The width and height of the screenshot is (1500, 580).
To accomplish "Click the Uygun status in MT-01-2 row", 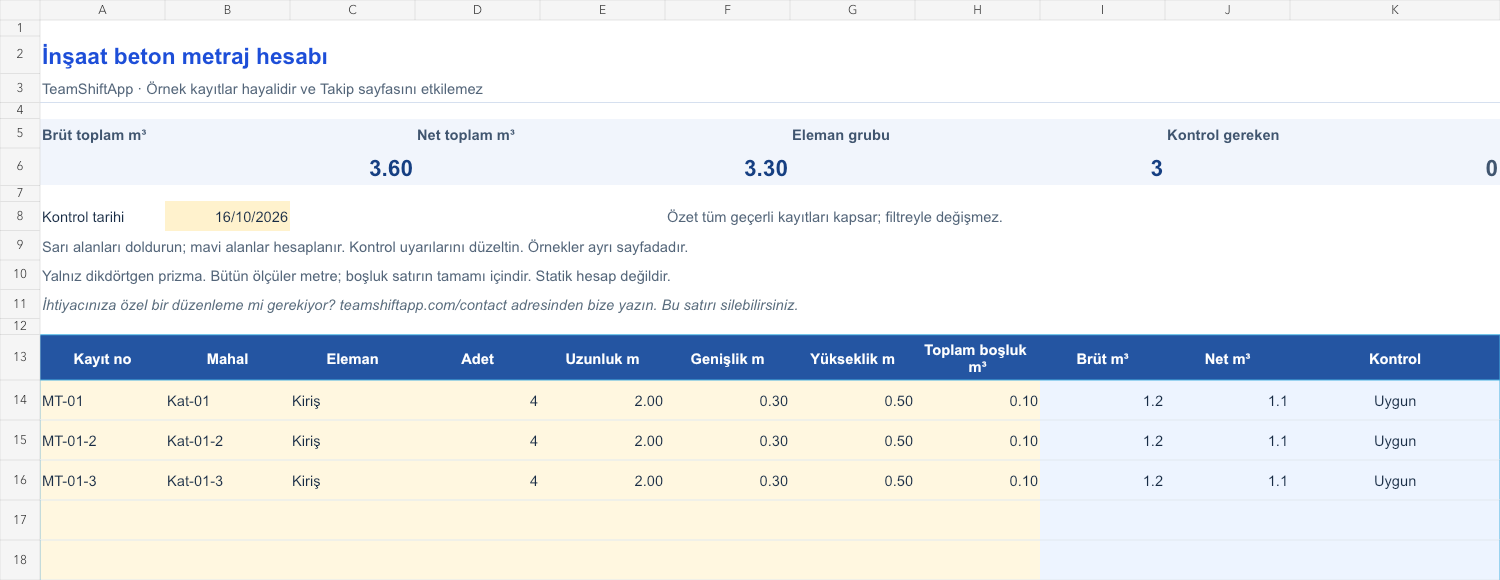I will pos(1395,441).
